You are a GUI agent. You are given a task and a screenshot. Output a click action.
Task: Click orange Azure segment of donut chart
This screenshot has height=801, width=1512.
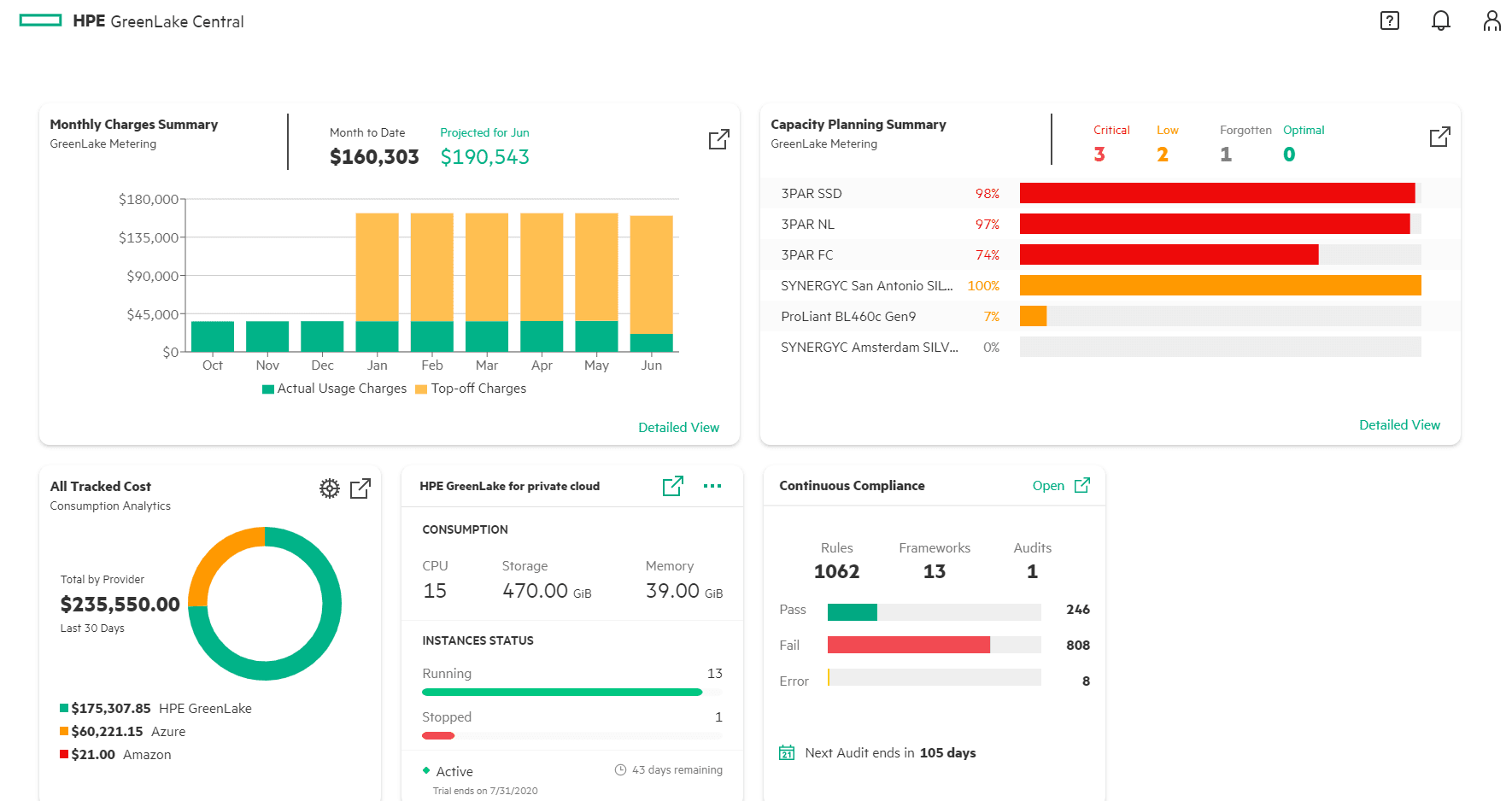[218, 557]
